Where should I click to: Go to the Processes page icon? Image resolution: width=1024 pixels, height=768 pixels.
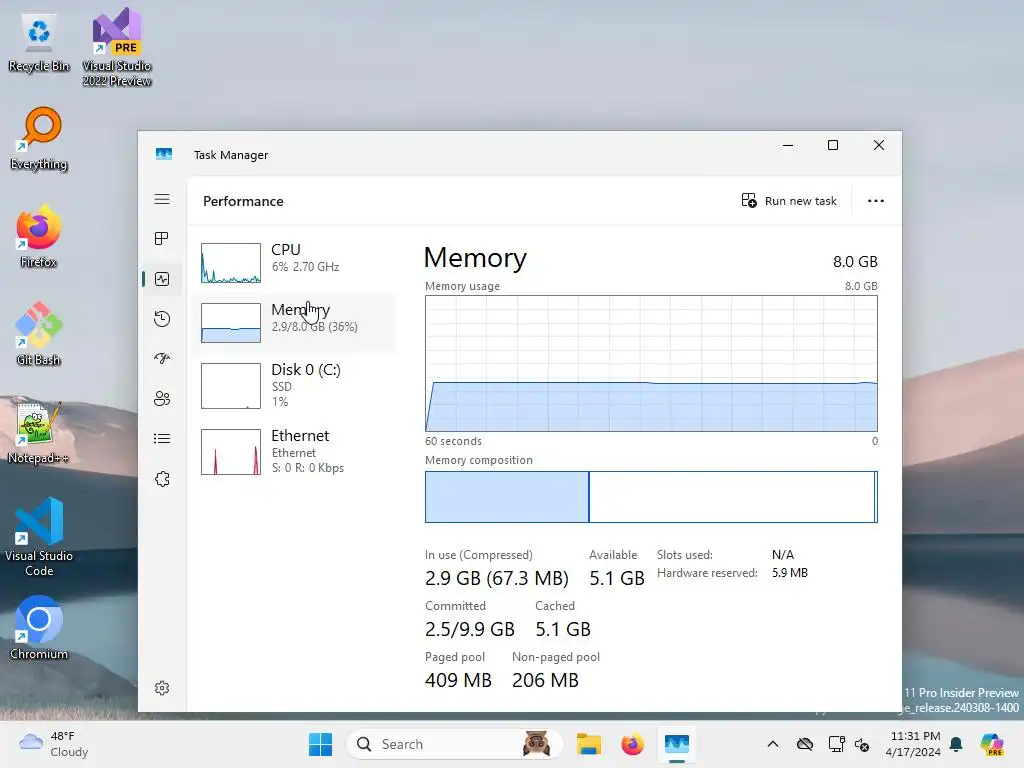162,238
